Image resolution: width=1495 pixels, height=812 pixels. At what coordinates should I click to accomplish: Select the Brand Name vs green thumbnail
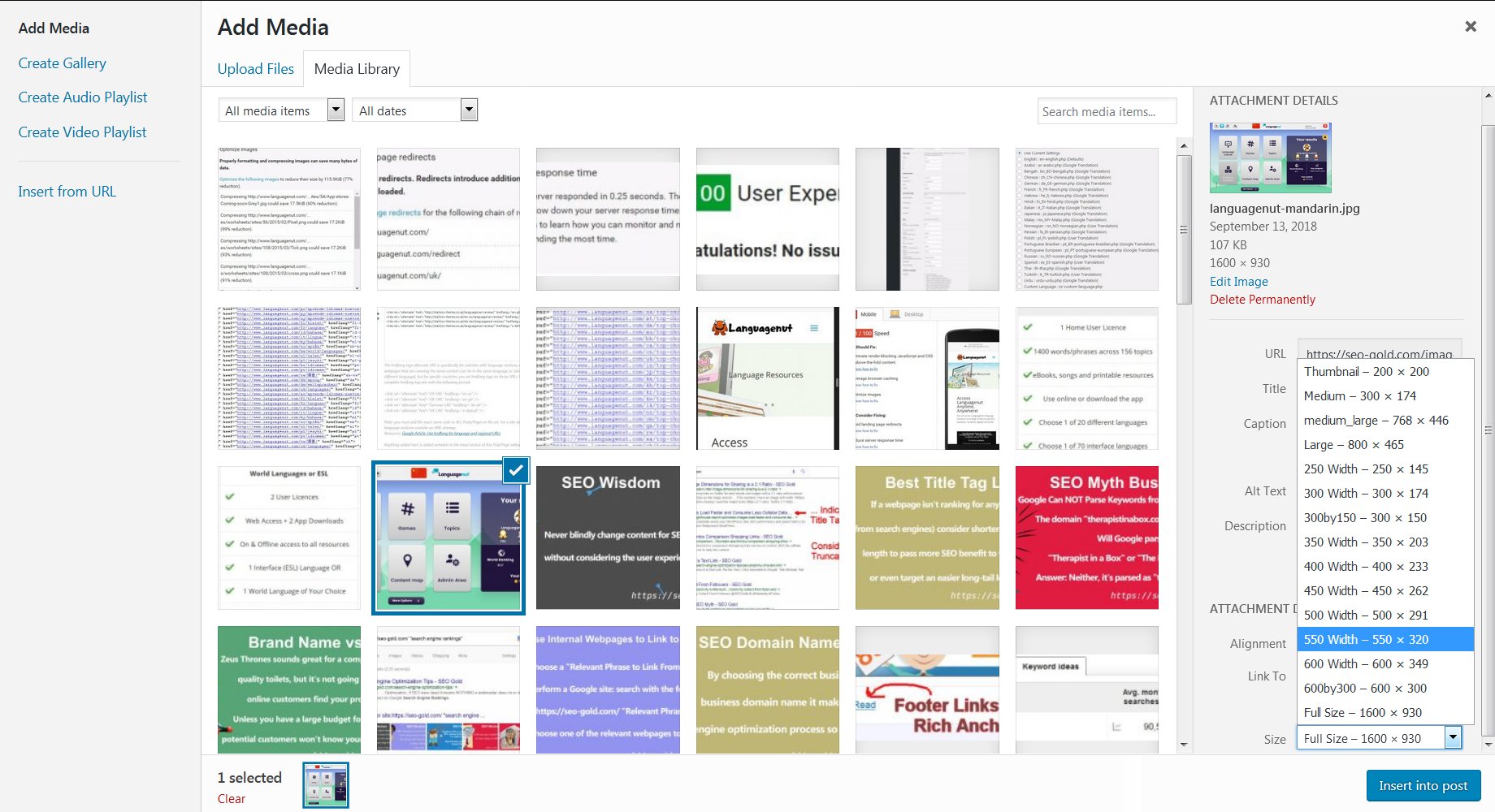pyautogui.click(x=289, y=689)
